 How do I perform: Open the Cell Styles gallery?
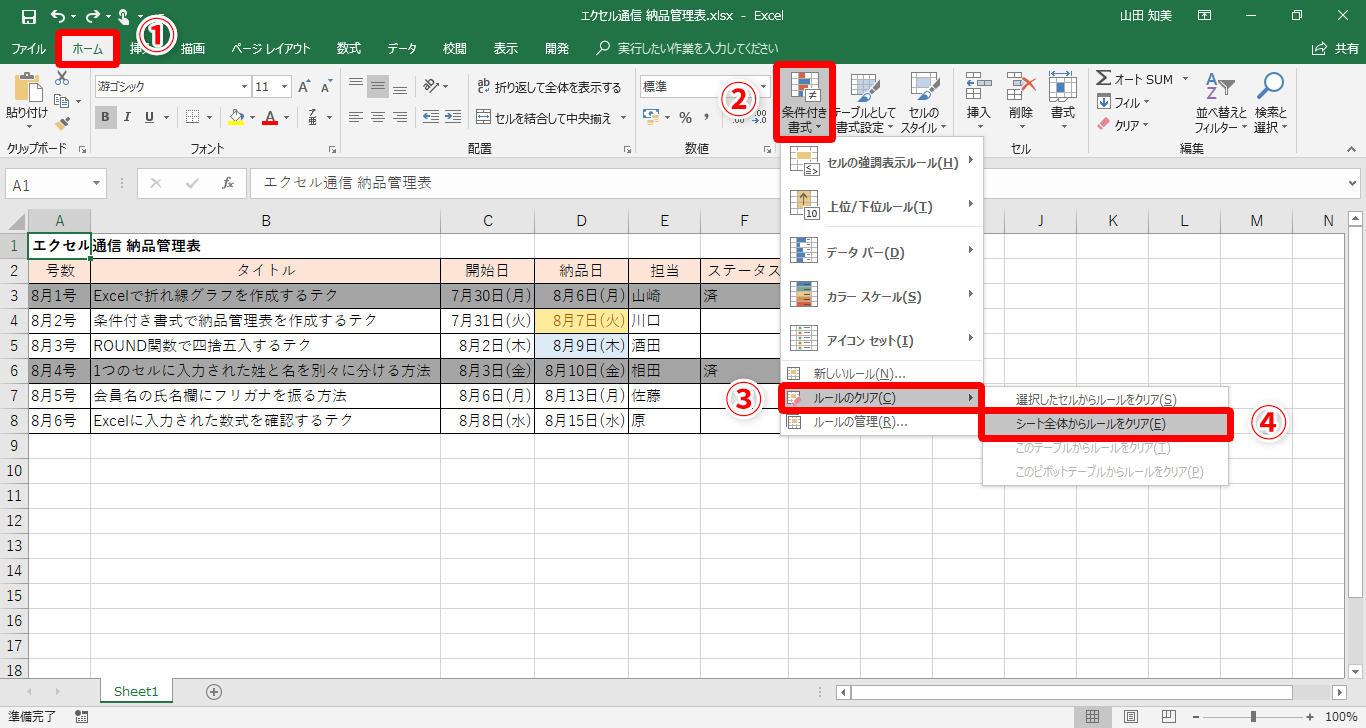pyautogui.click(x=923, y=102)
